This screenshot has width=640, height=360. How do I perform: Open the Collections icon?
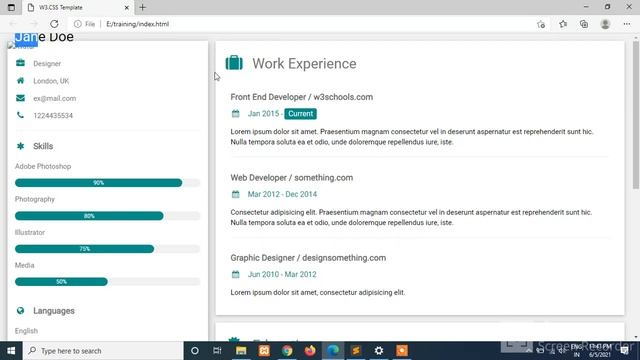pyautogui.click(x=584, y=24)
